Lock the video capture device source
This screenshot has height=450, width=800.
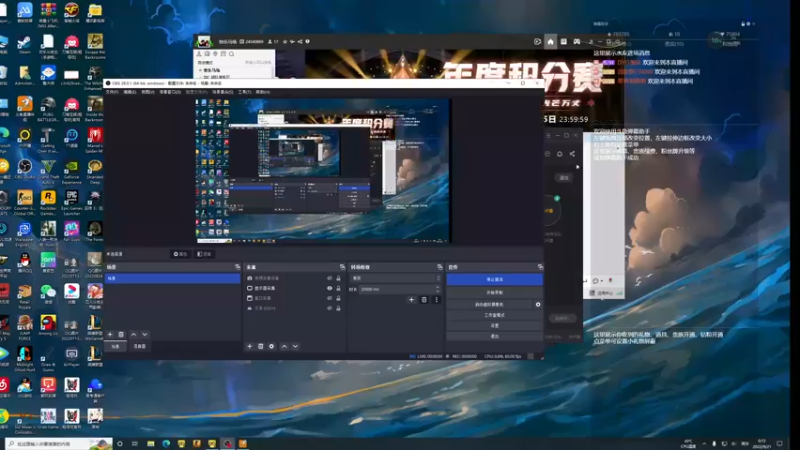(338, 278)
